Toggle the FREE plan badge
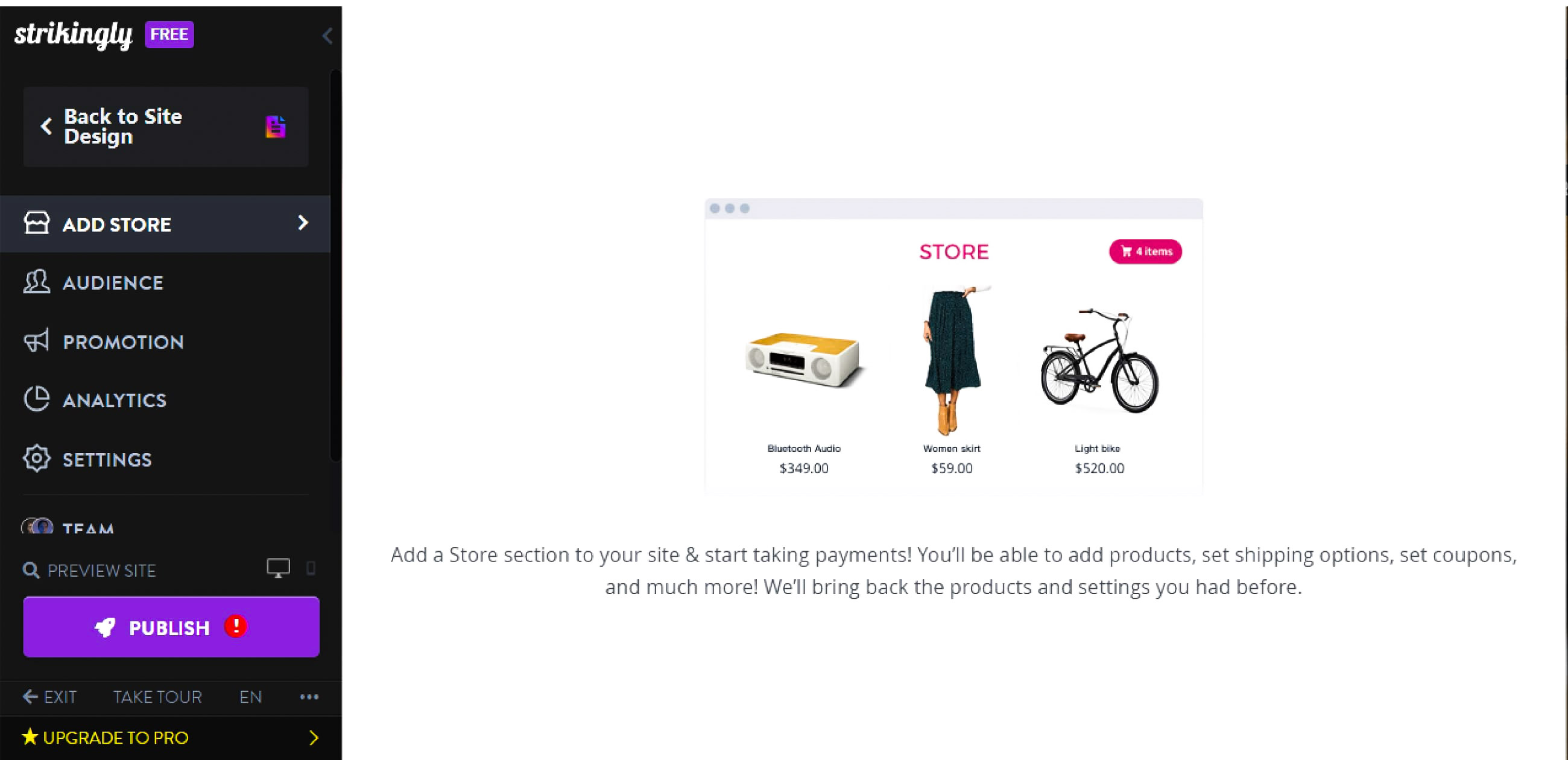The height and width of the screenshot is (760, 1568). 169,34
